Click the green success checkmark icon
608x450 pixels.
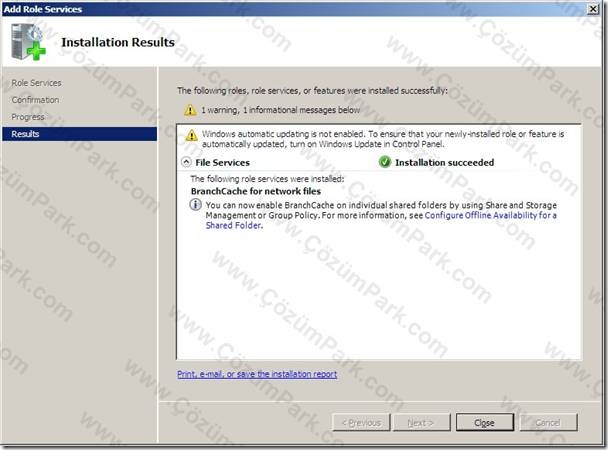click(385, 162)
